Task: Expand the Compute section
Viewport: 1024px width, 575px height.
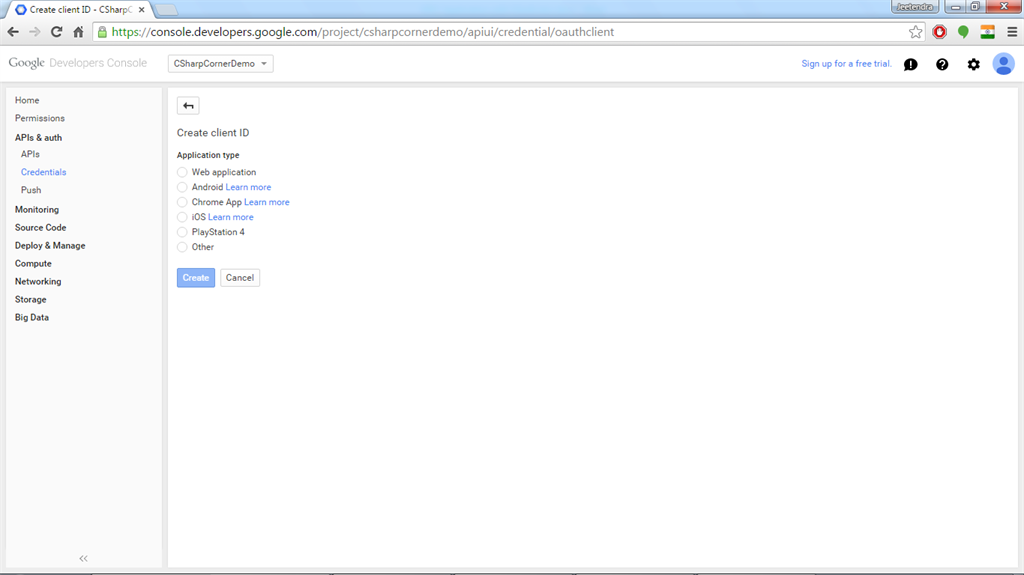Action: coord(33,263)
